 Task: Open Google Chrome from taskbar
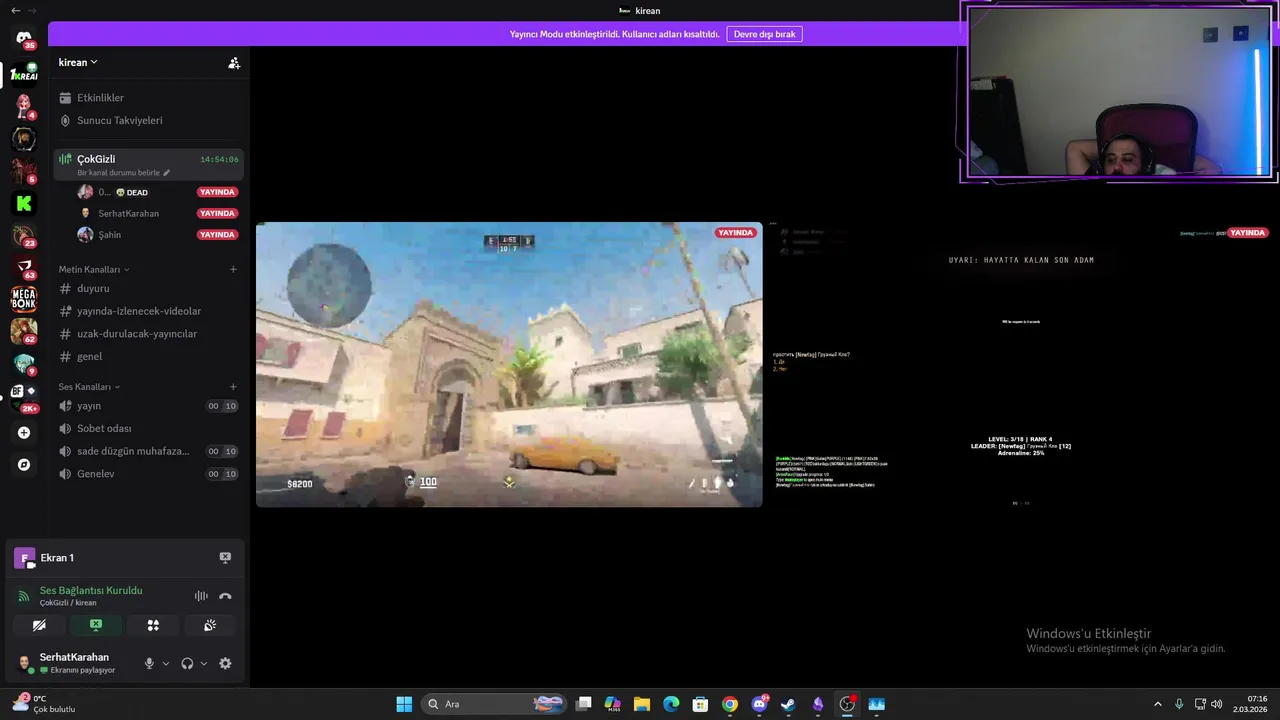tap(730, 704)
